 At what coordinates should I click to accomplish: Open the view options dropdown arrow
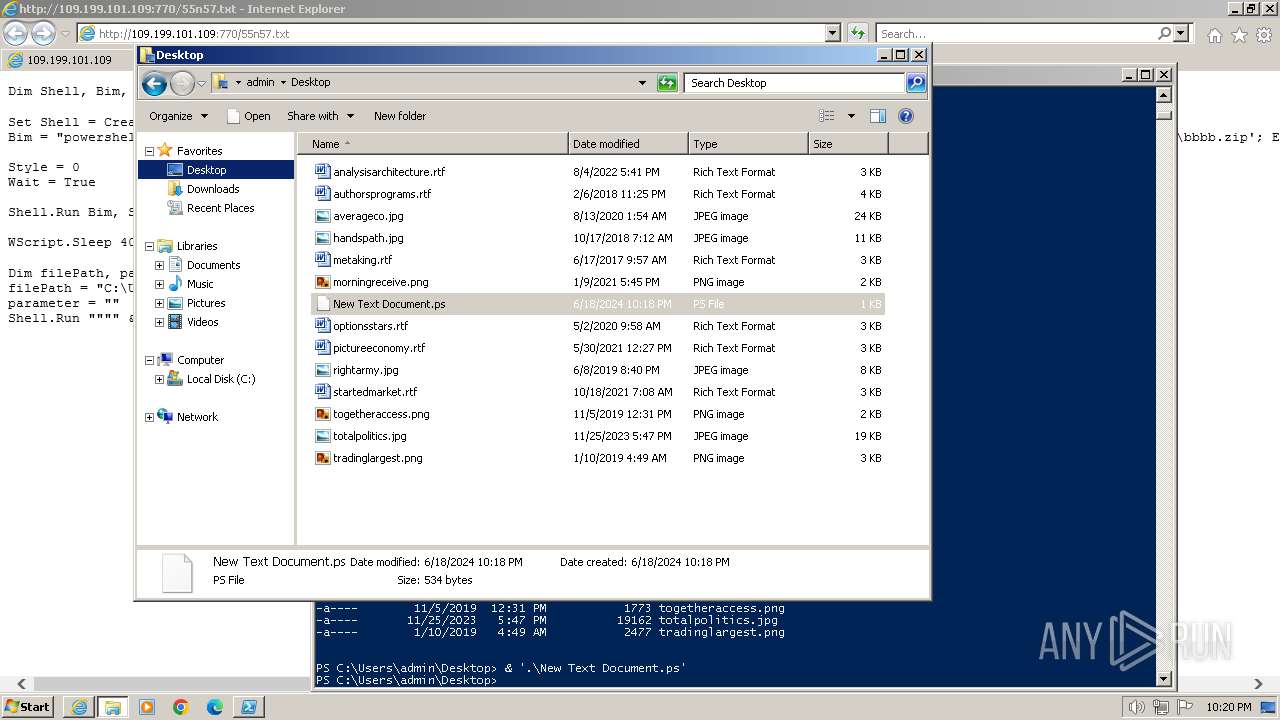851,116
